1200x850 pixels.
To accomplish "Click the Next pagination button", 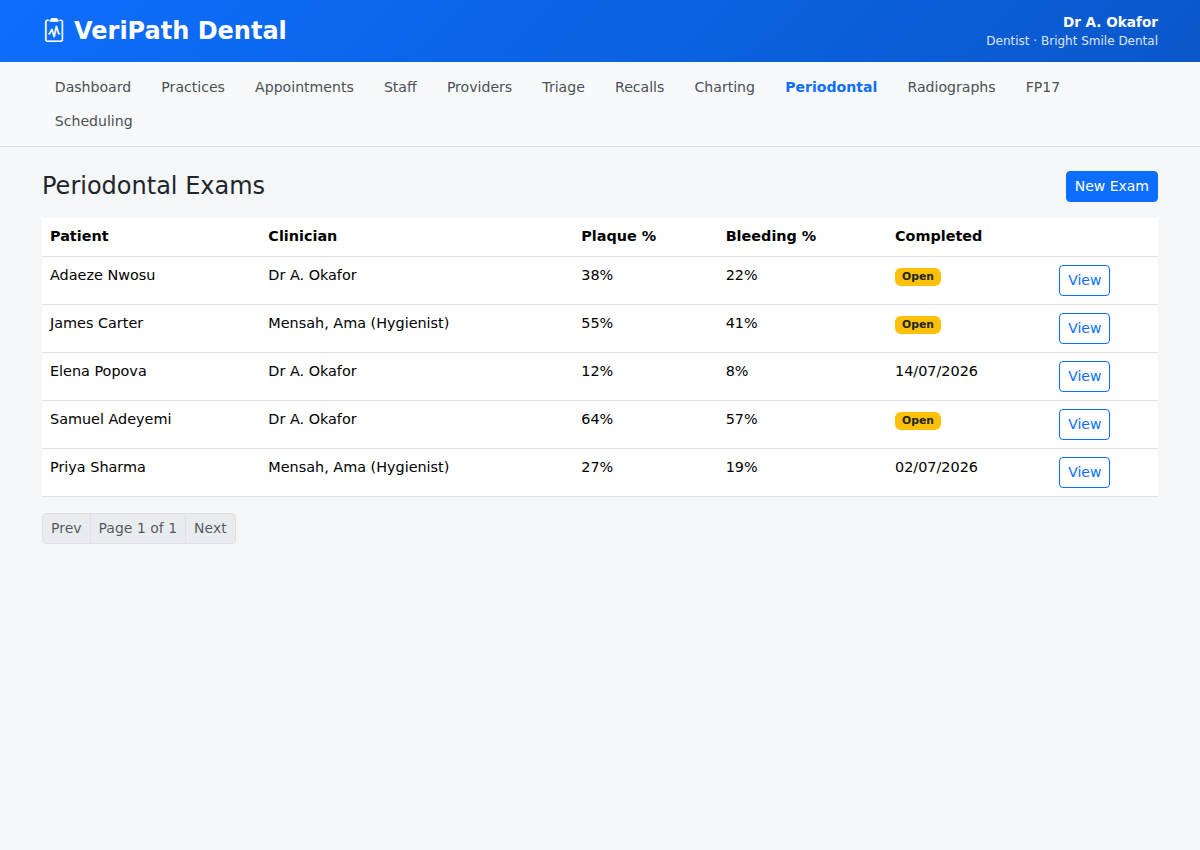I will [x=210, y=528].
